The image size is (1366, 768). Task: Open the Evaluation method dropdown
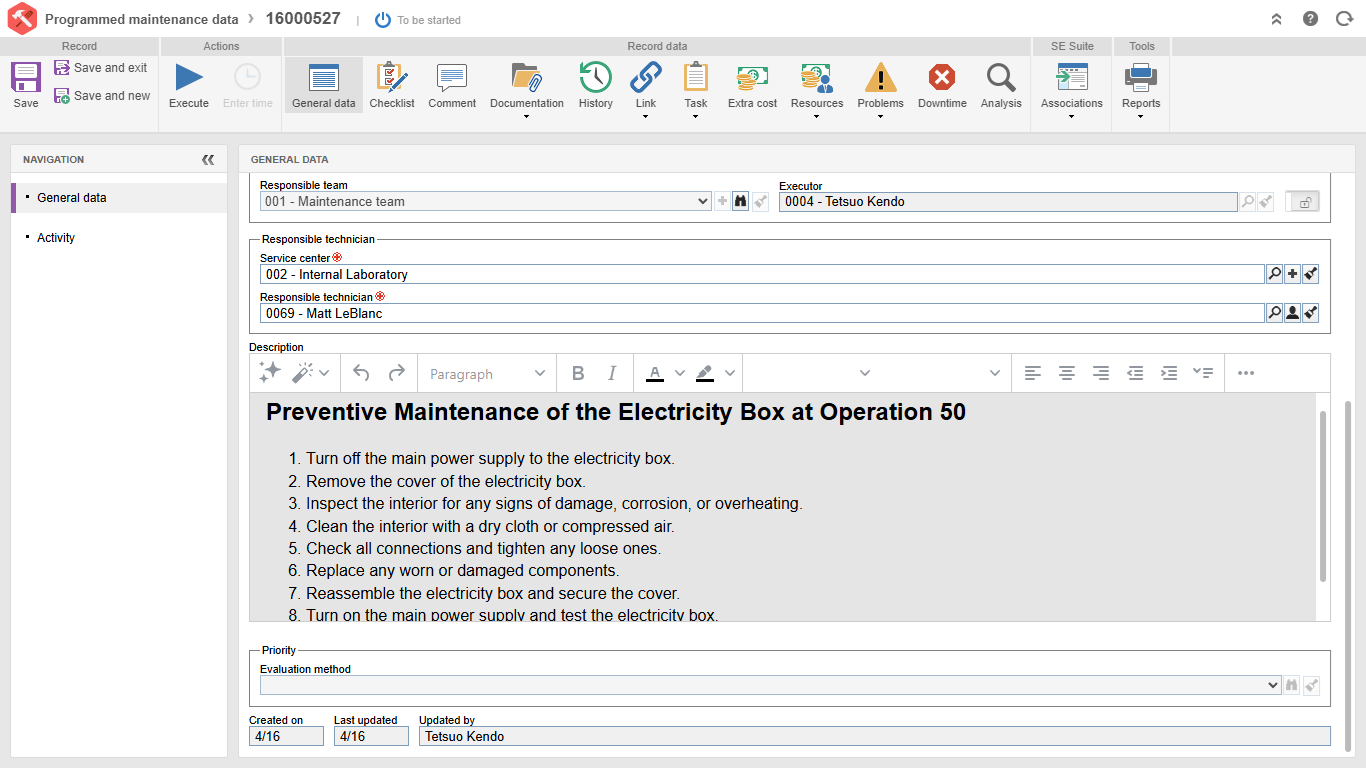(x=771, y=685)
